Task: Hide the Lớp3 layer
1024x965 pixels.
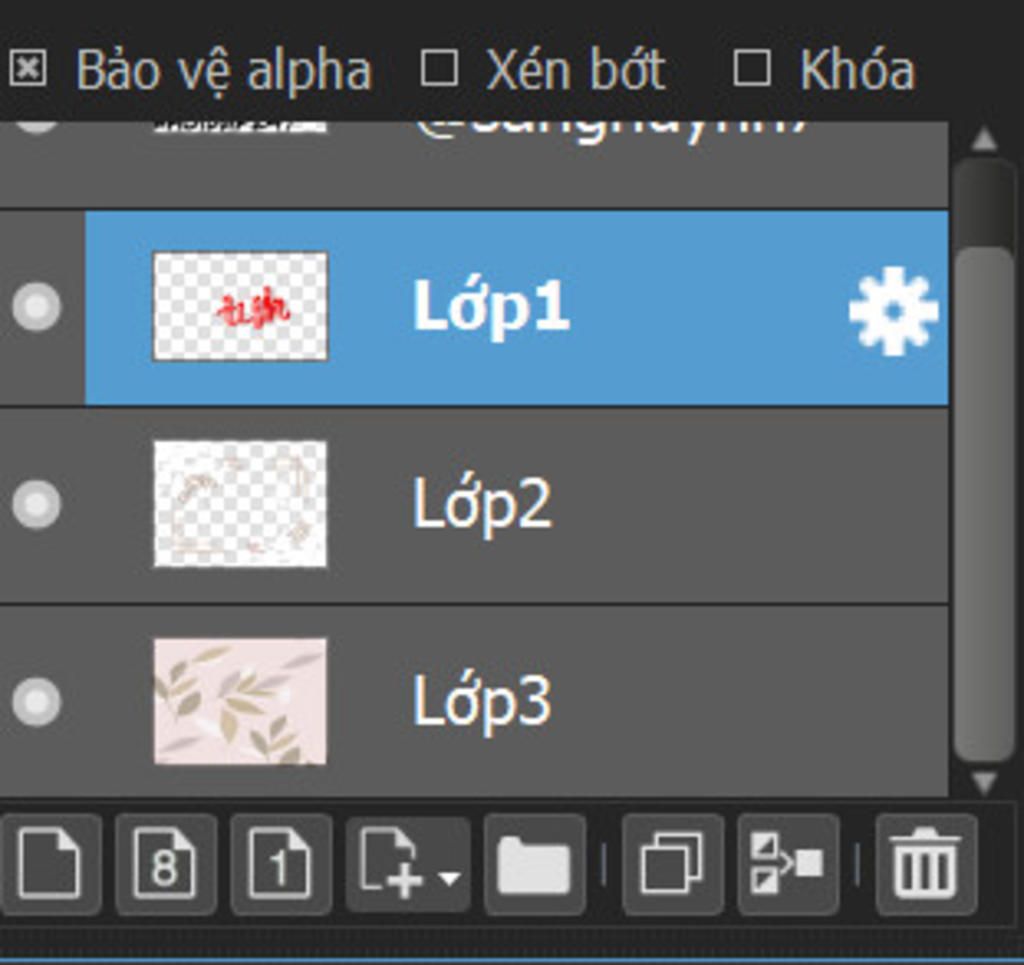Action: (x=37, y=702)
